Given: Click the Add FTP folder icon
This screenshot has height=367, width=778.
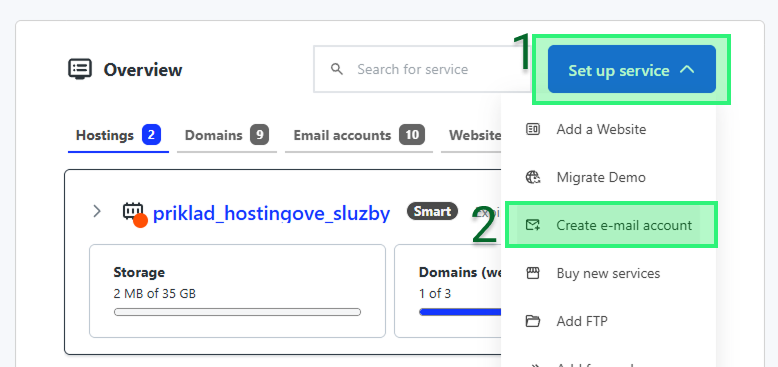Looking at the screenshot, I should [x=533, y=321].
